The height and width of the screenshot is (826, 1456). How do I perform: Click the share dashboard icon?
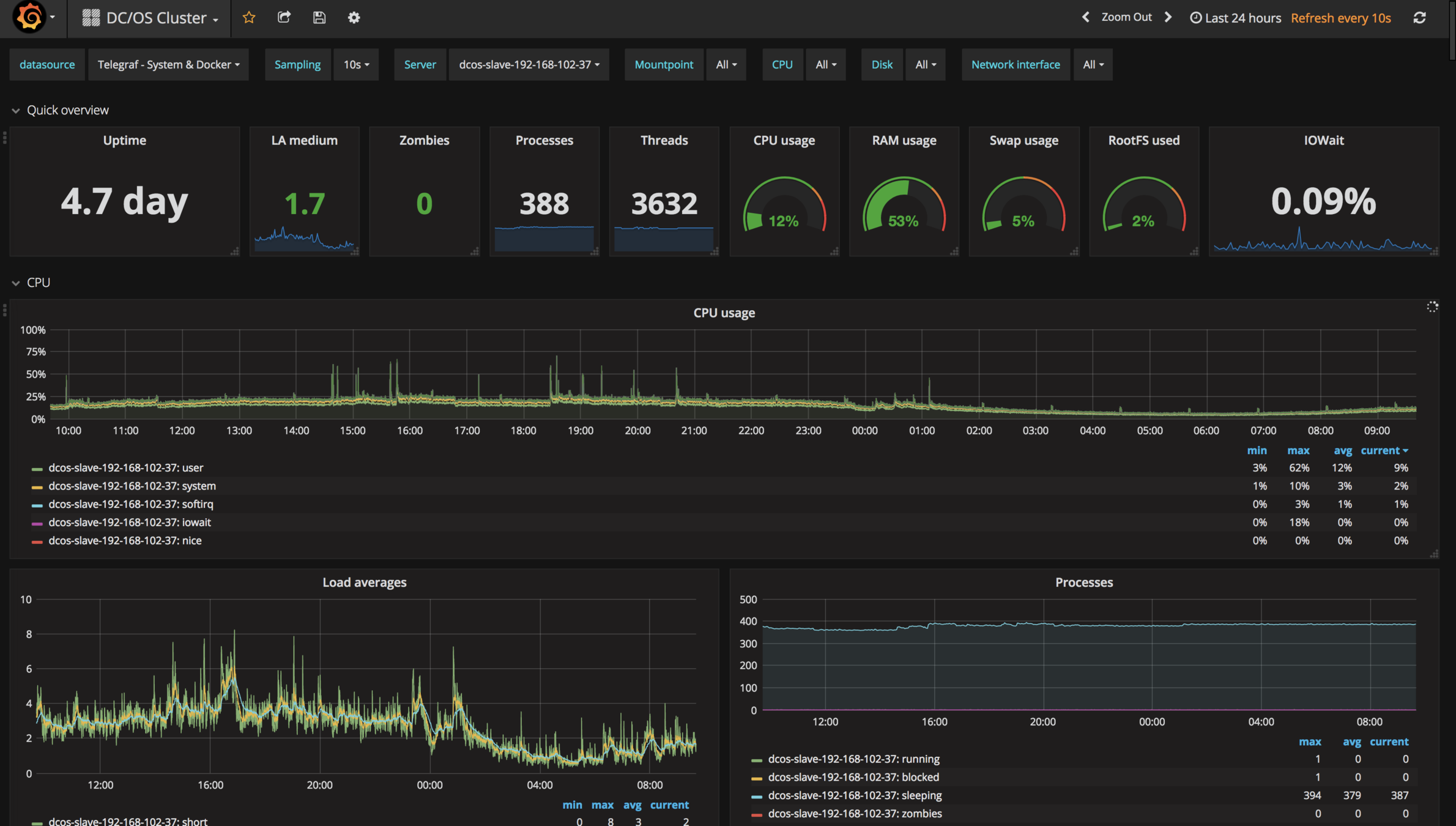pos(284,18)
